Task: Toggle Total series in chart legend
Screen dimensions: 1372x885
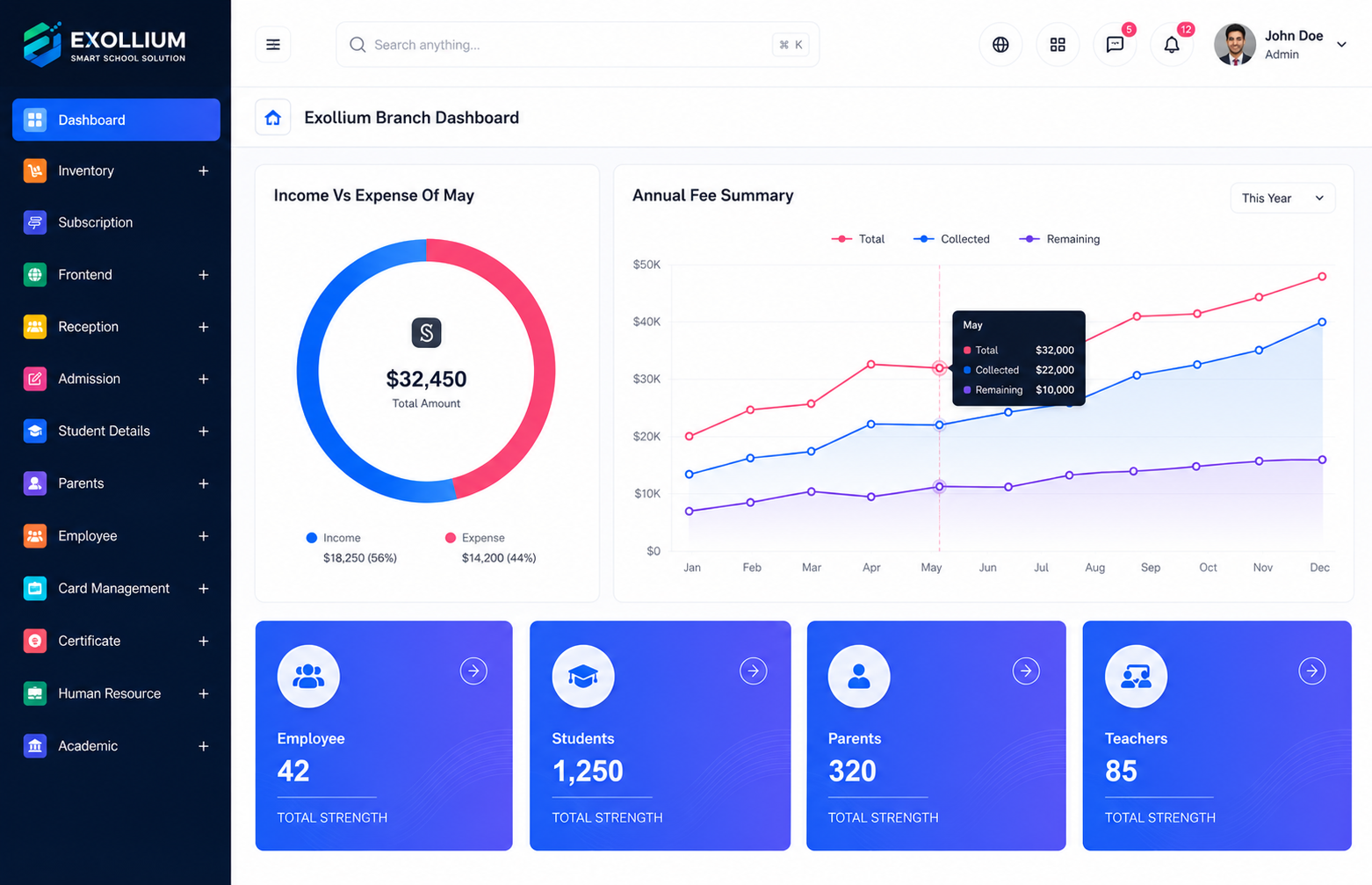Action: pos(858,239)
